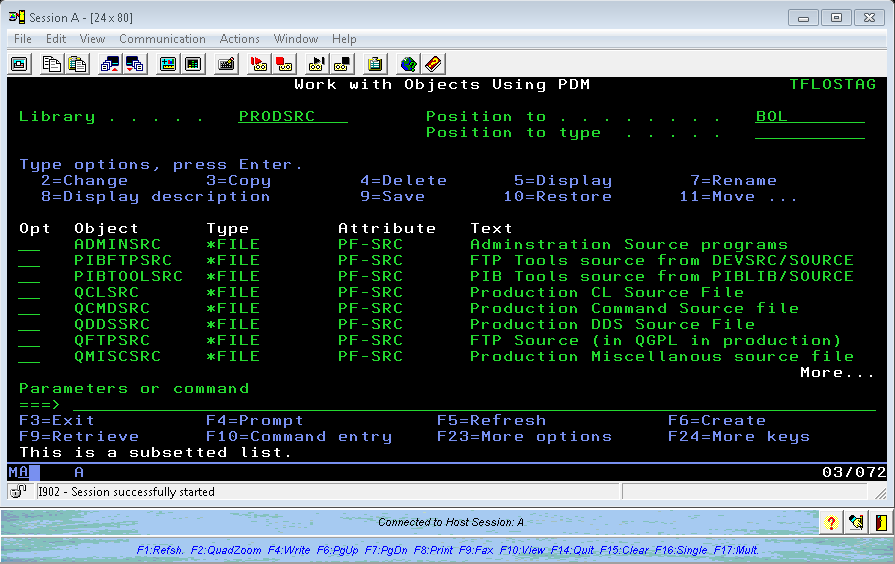Click the F2:QuadZoom link in bottom bar
Image resolution: width=895 pixels, height=564 pixels.
pos(226,550)
